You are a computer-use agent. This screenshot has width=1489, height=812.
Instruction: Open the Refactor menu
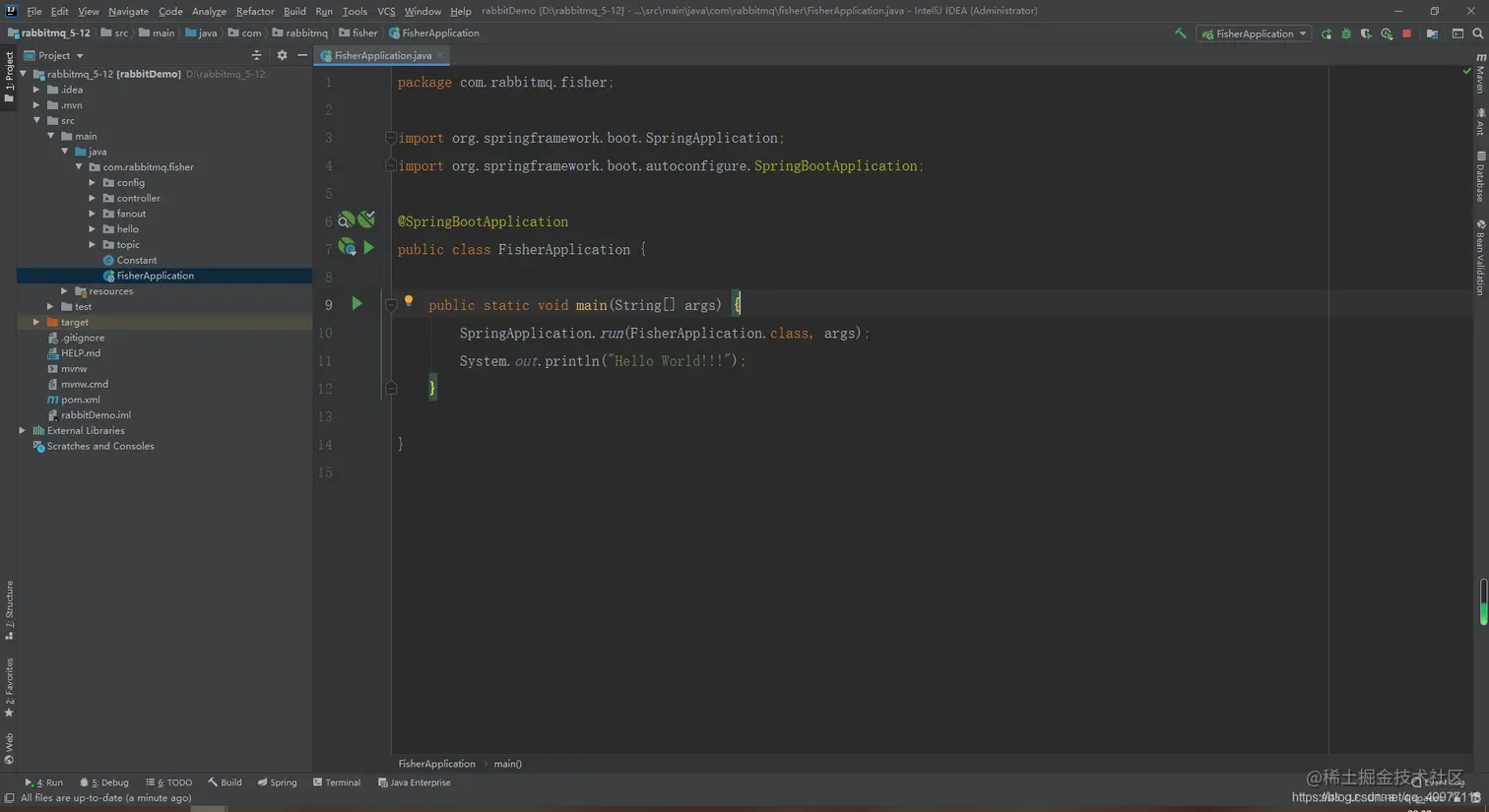point(255,11)
